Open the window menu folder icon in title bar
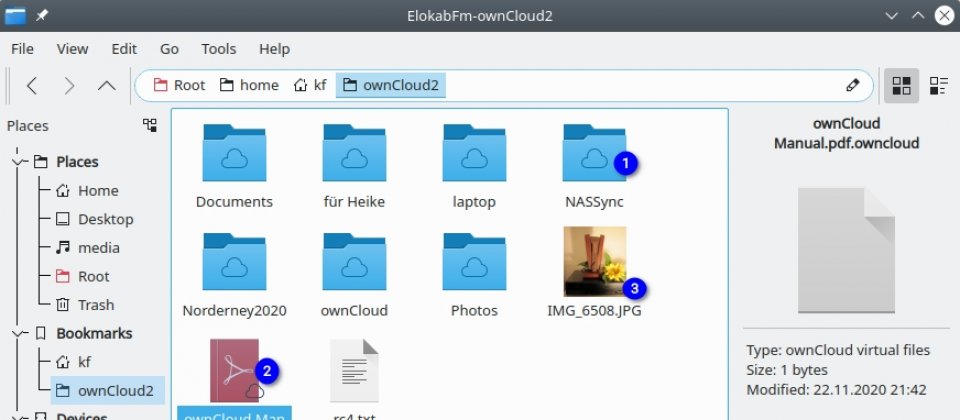The height and width of the screenshot is (420, 960). (x=15, y=15)
